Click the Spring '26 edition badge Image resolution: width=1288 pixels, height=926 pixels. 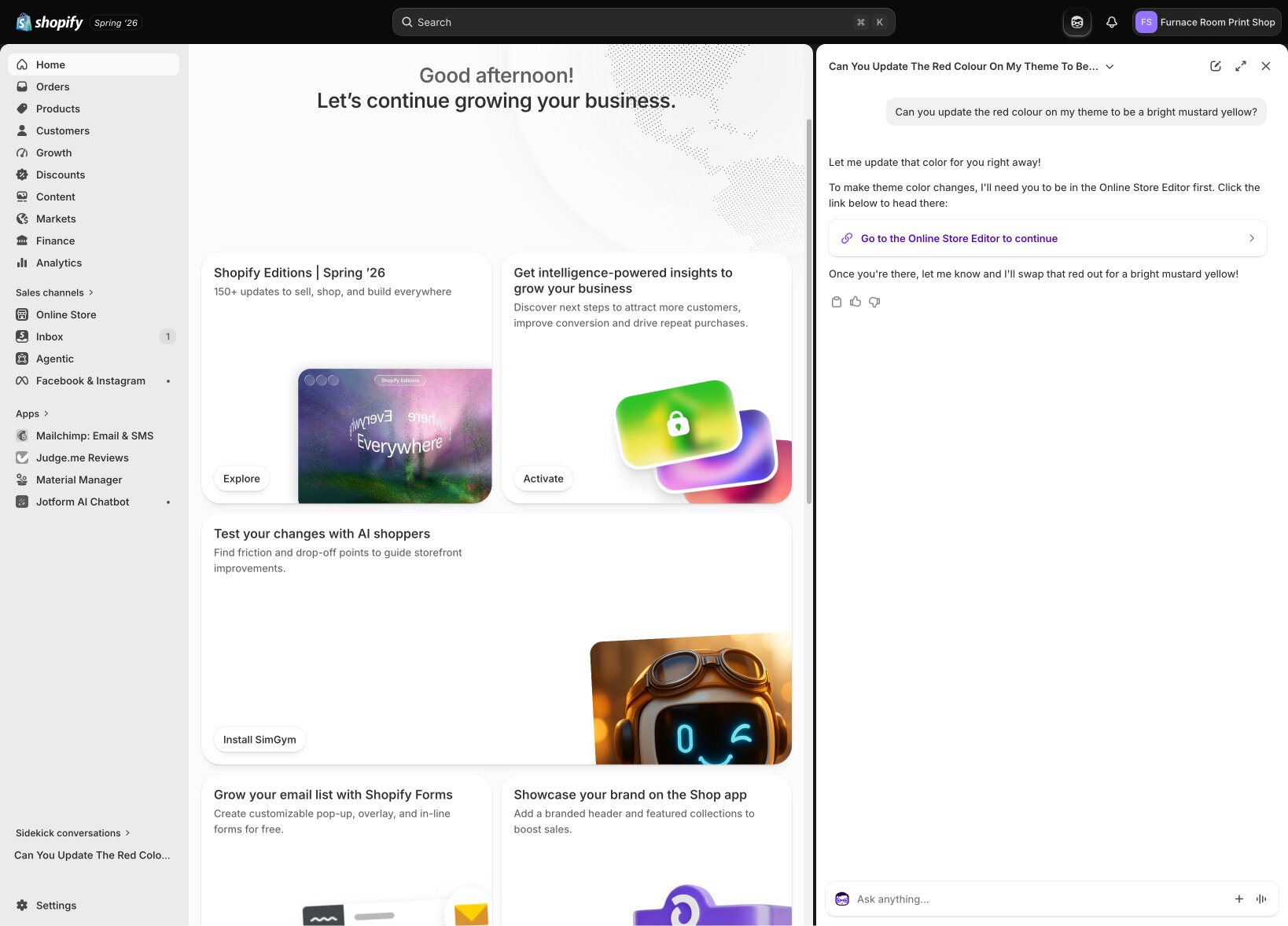[116, 23]
